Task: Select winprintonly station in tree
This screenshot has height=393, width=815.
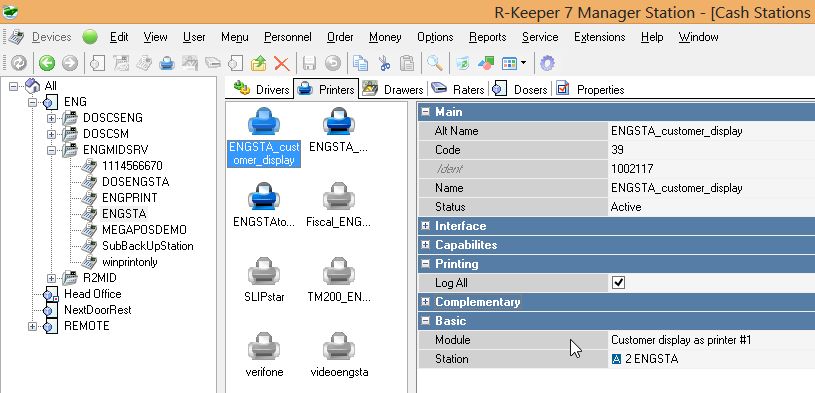Action: [x=129, y=262]
